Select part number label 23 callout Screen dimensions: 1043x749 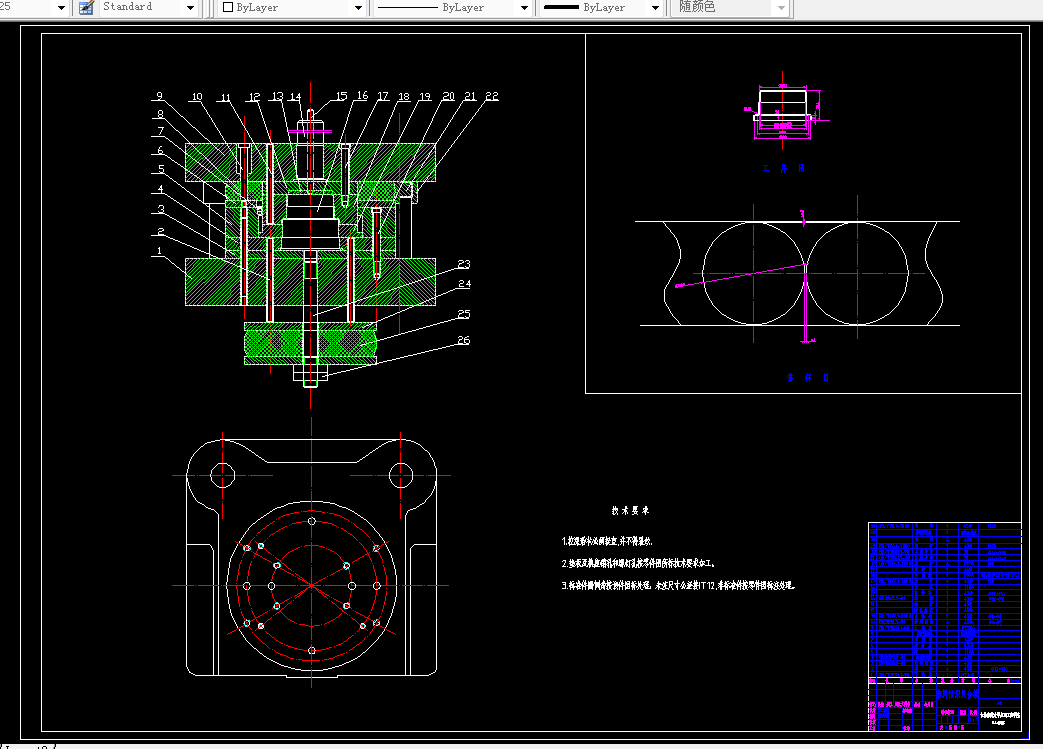pos(464,264)
